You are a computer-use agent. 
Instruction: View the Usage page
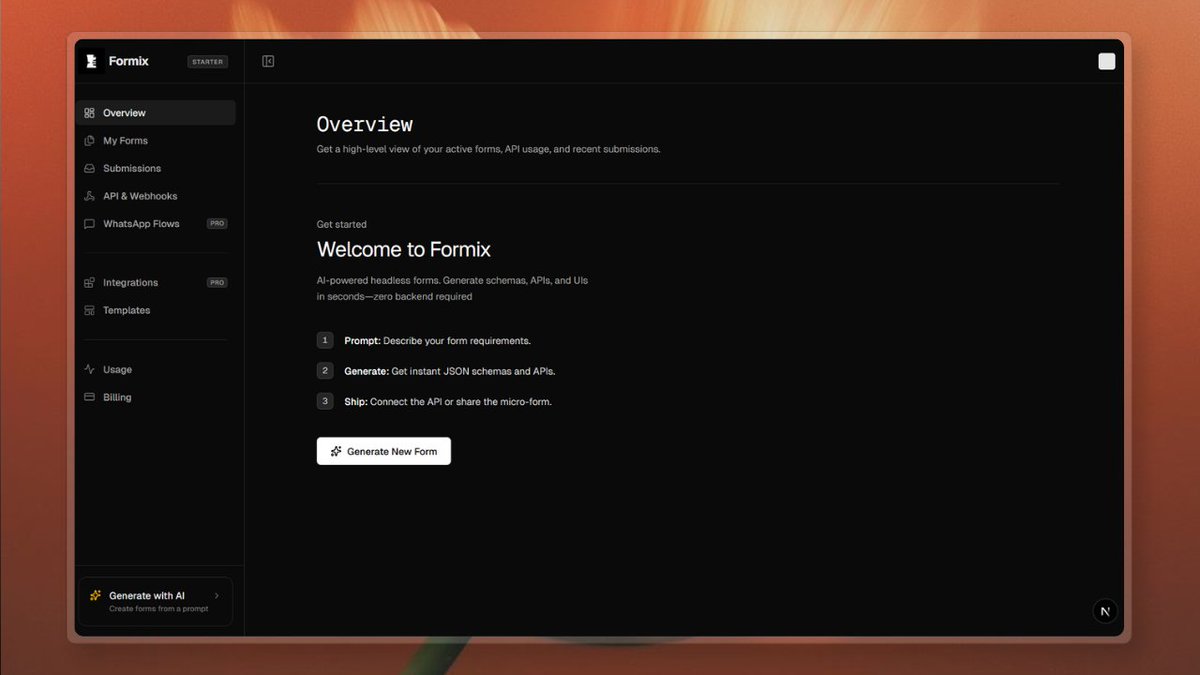click(156, 370)
